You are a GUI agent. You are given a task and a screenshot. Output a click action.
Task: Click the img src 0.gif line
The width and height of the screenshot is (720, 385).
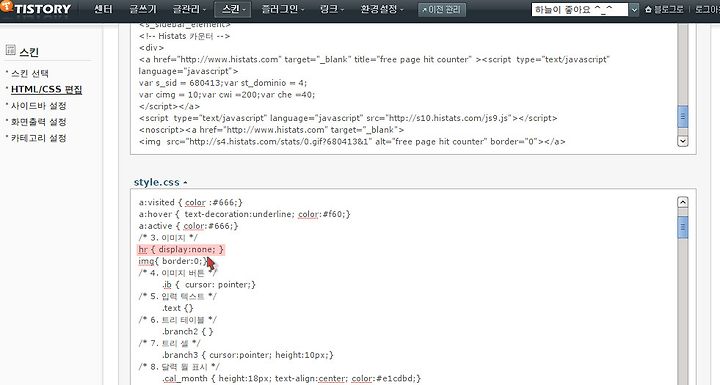352,142
